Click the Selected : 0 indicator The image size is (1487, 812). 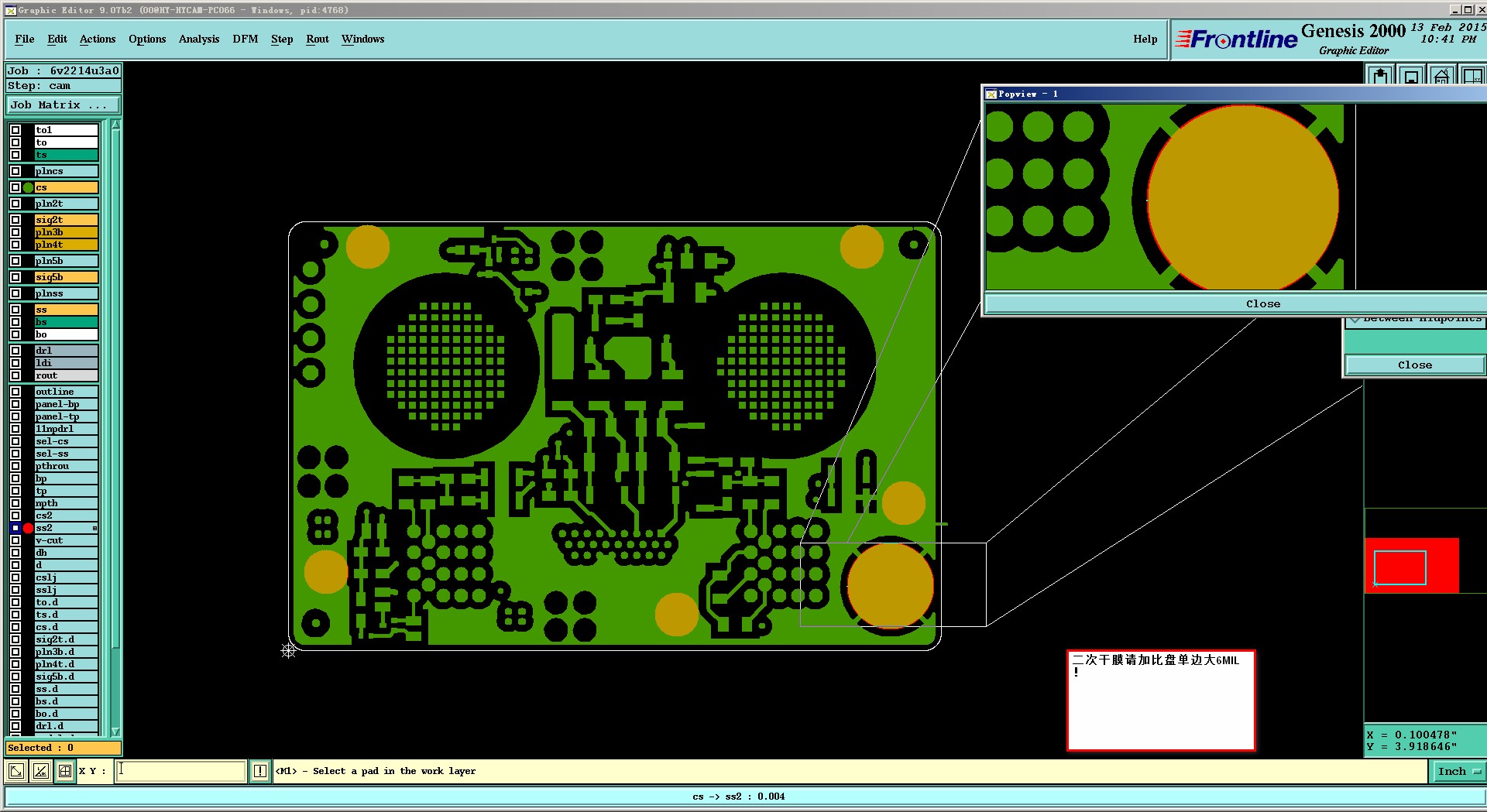[64, 748]
